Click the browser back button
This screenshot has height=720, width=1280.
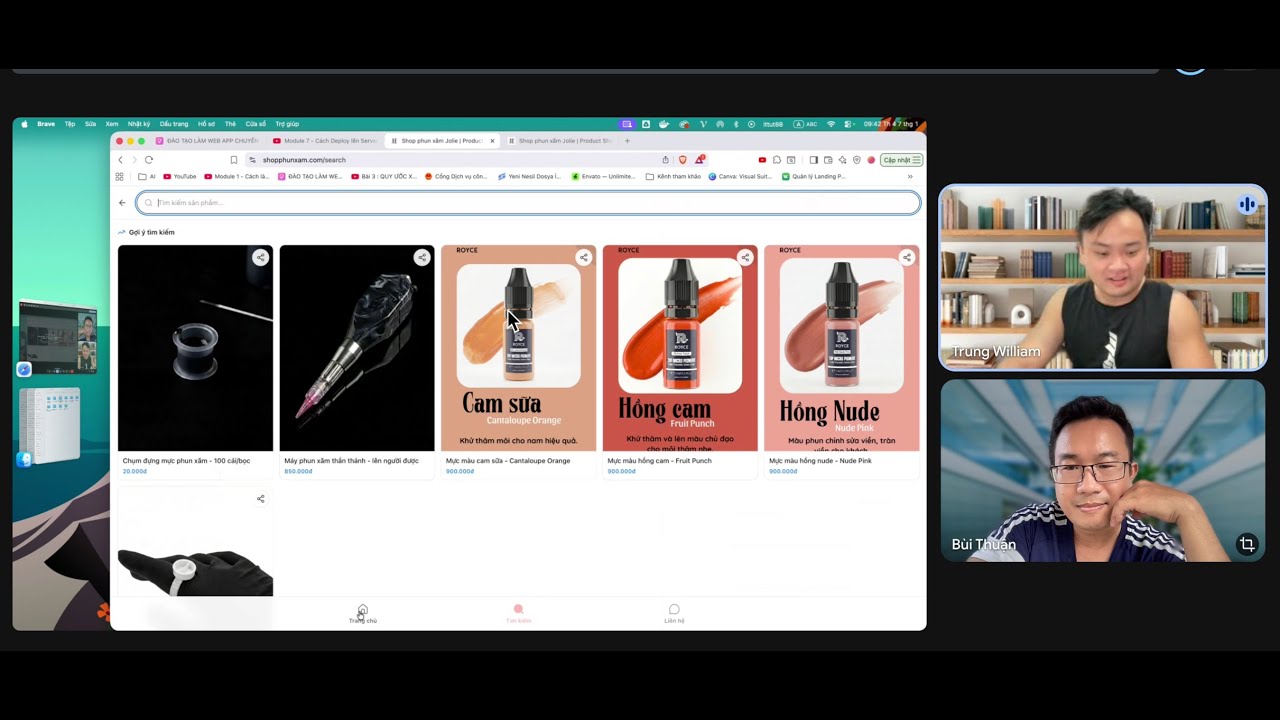[x=120, y=160]
